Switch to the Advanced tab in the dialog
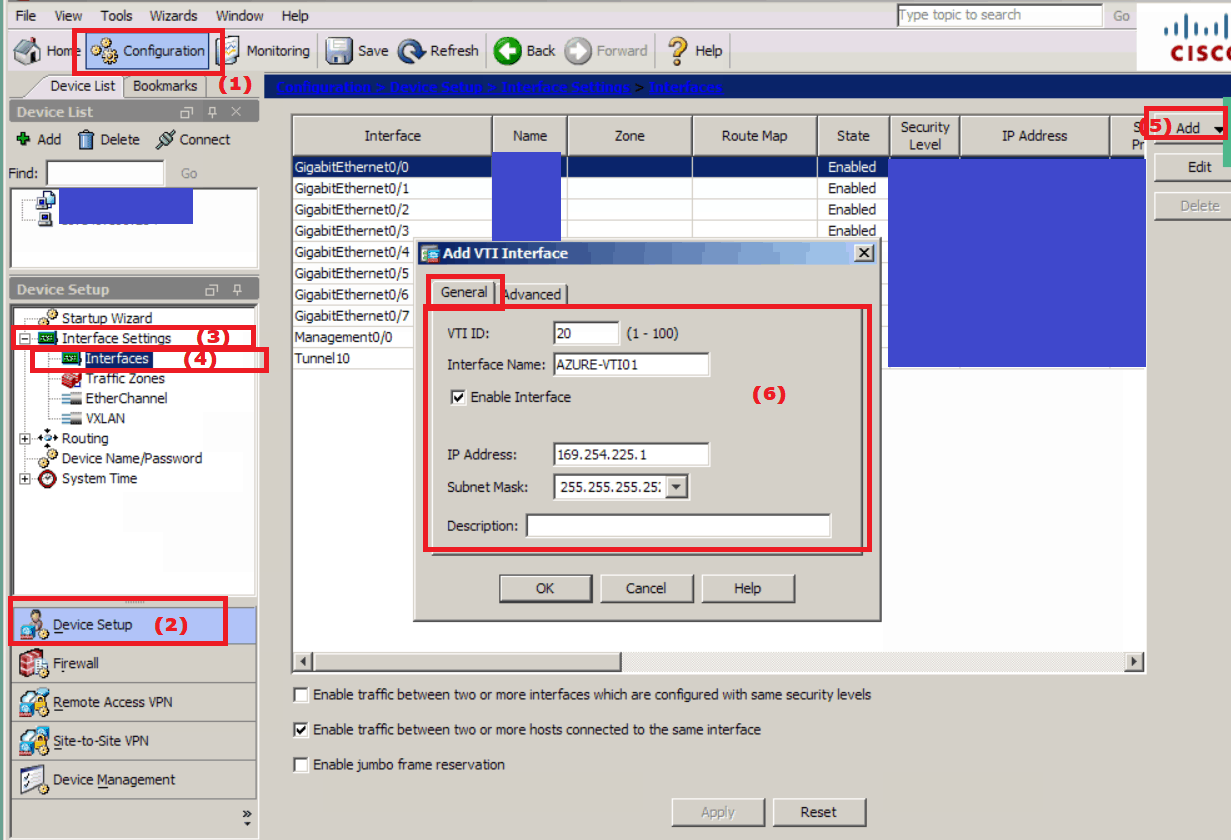This screenshot has height=840, width=1231. pyautogui.click(x=532, y=294)
